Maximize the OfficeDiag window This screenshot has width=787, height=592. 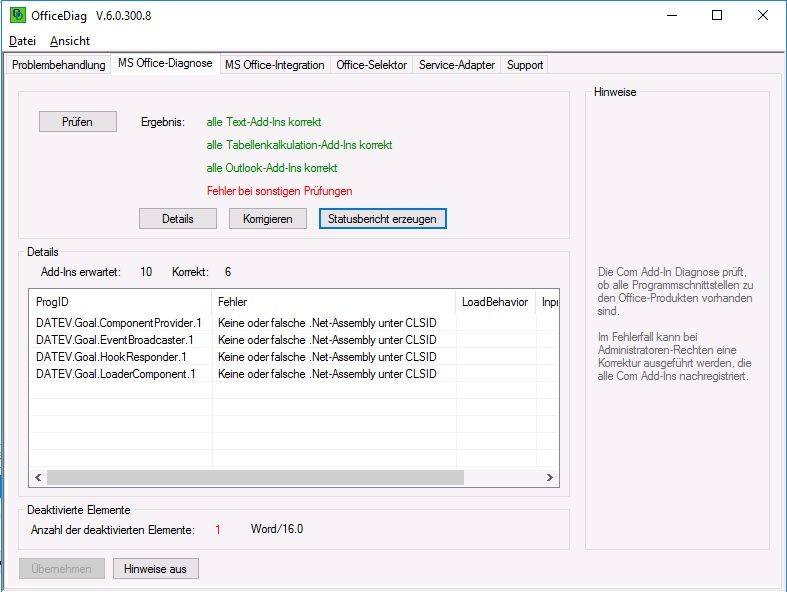(717, 15)
